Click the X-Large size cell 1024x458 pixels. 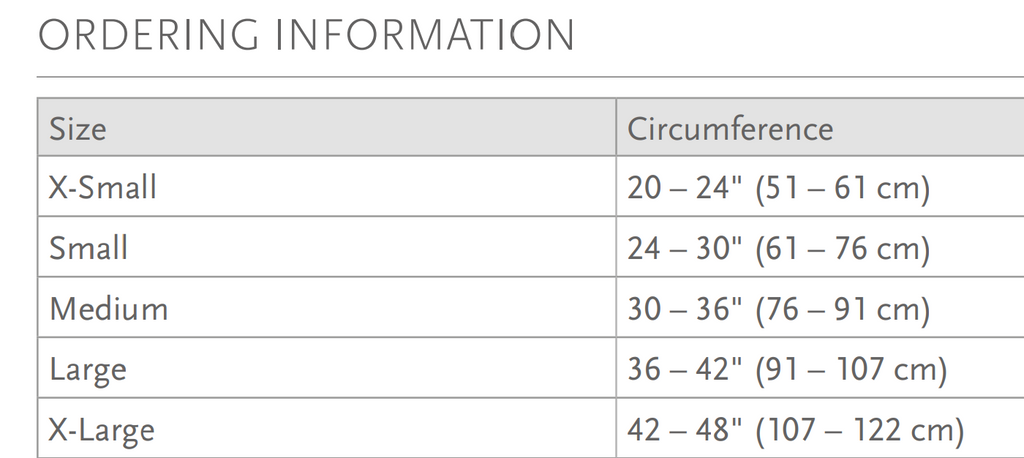[x=327, y=429]
